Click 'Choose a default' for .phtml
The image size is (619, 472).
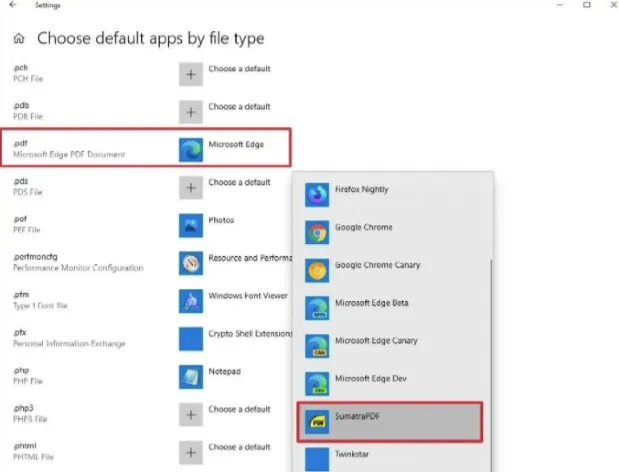click(239, 447)
